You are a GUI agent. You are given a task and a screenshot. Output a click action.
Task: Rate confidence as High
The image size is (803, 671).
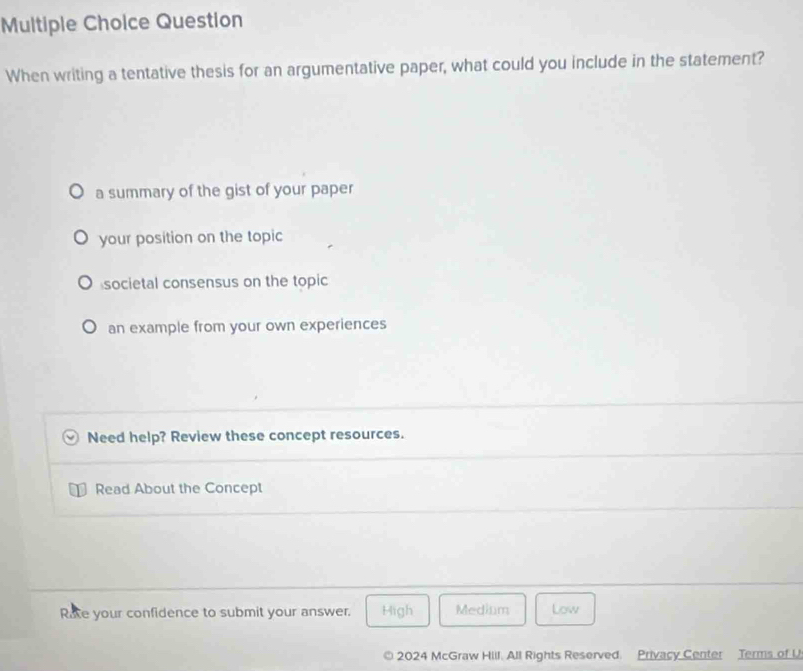(x=397, y=608)
